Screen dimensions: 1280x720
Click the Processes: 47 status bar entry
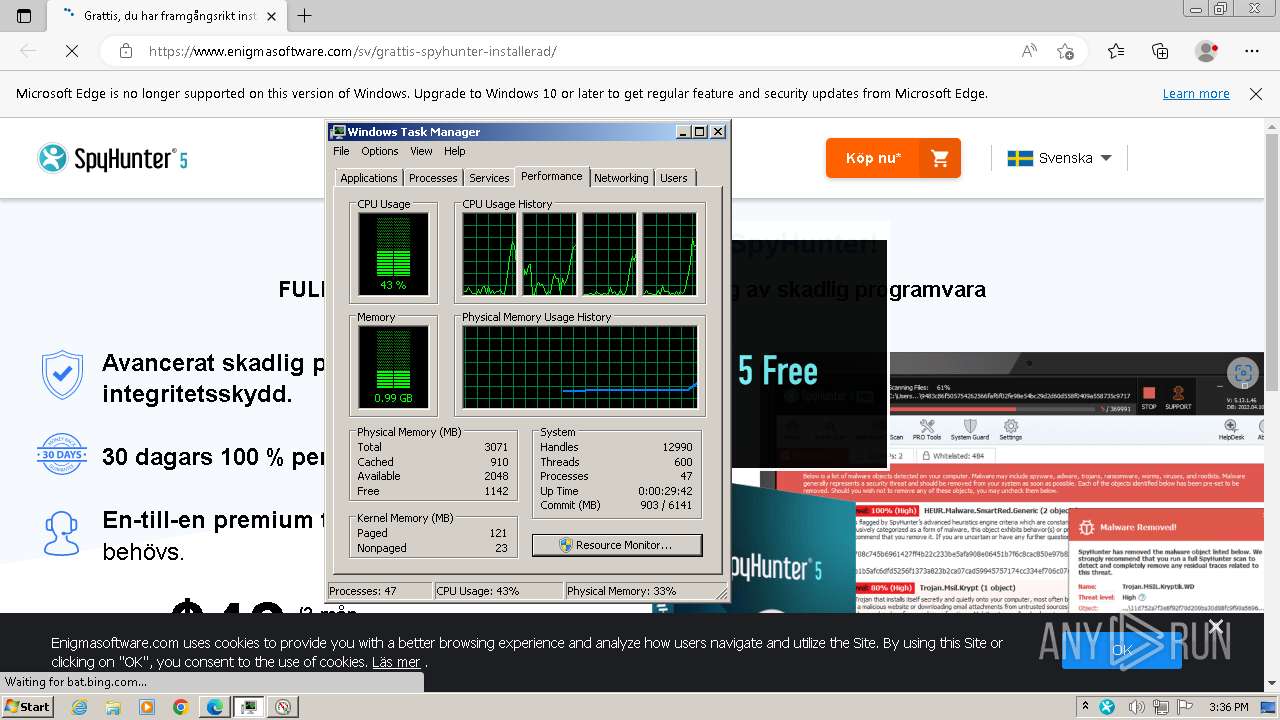click(379, 591)
